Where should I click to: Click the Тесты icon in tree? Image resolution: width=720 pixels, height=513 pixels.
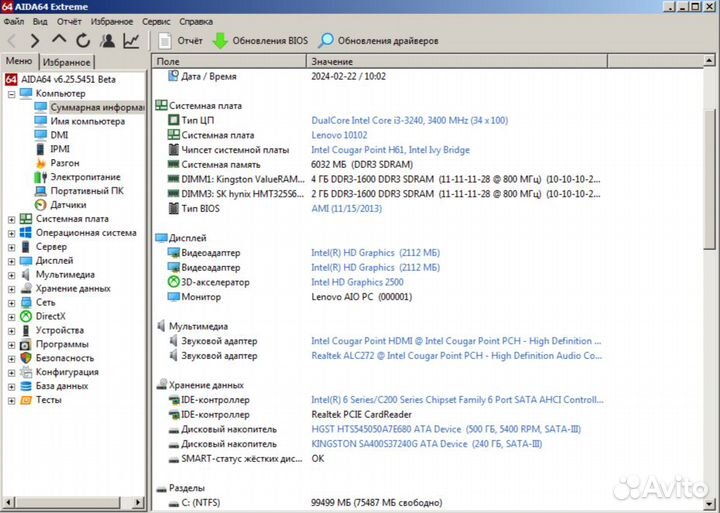(26, 400)
